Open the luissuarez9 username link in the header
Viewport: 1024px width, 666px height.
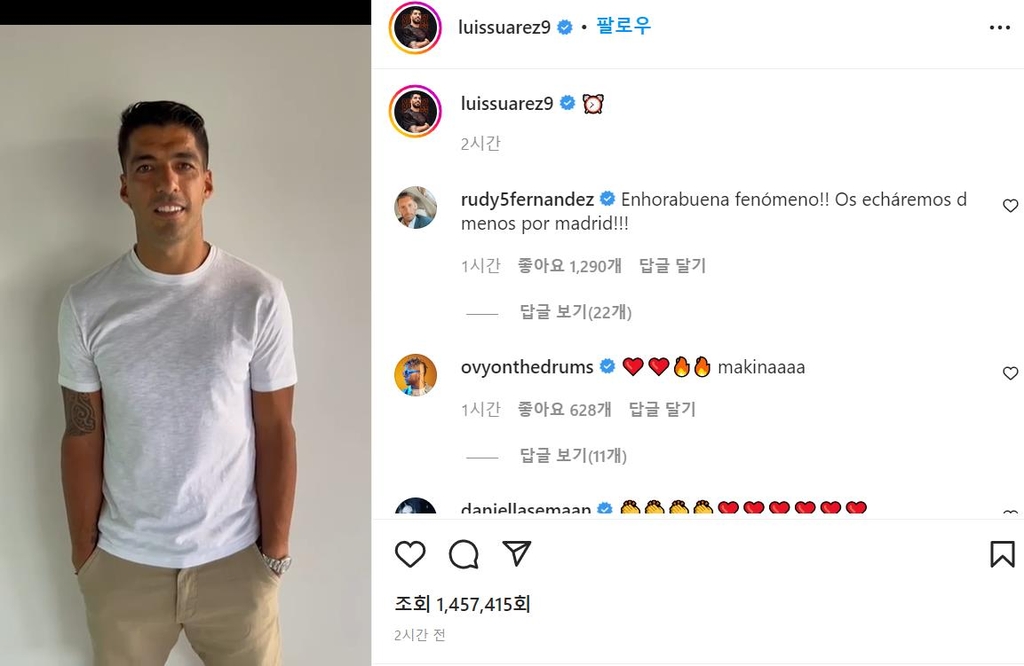point(506,28)
